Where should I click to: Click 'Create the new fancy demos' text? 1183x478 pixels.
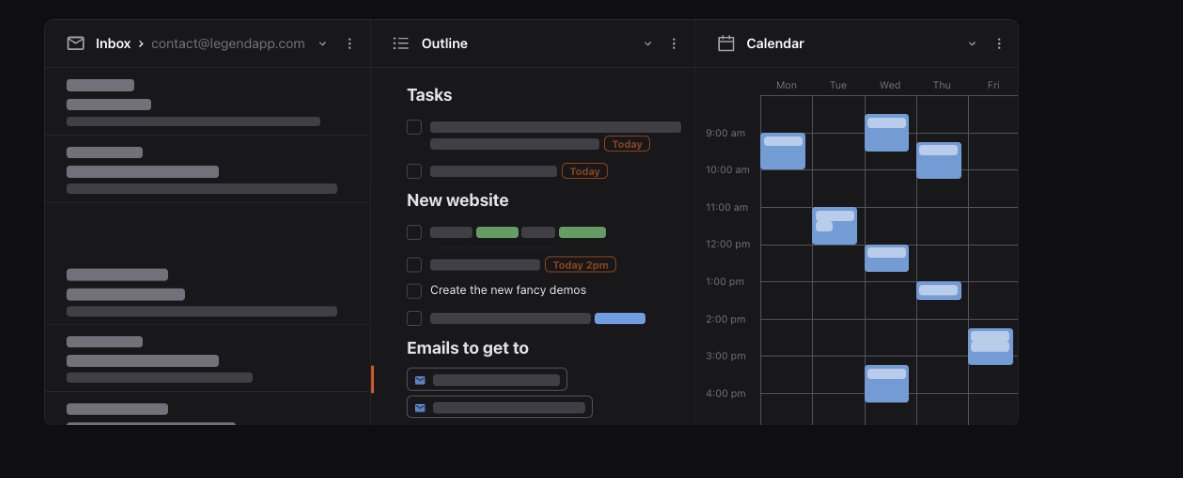pyautogui.click(x=508, y=290)
